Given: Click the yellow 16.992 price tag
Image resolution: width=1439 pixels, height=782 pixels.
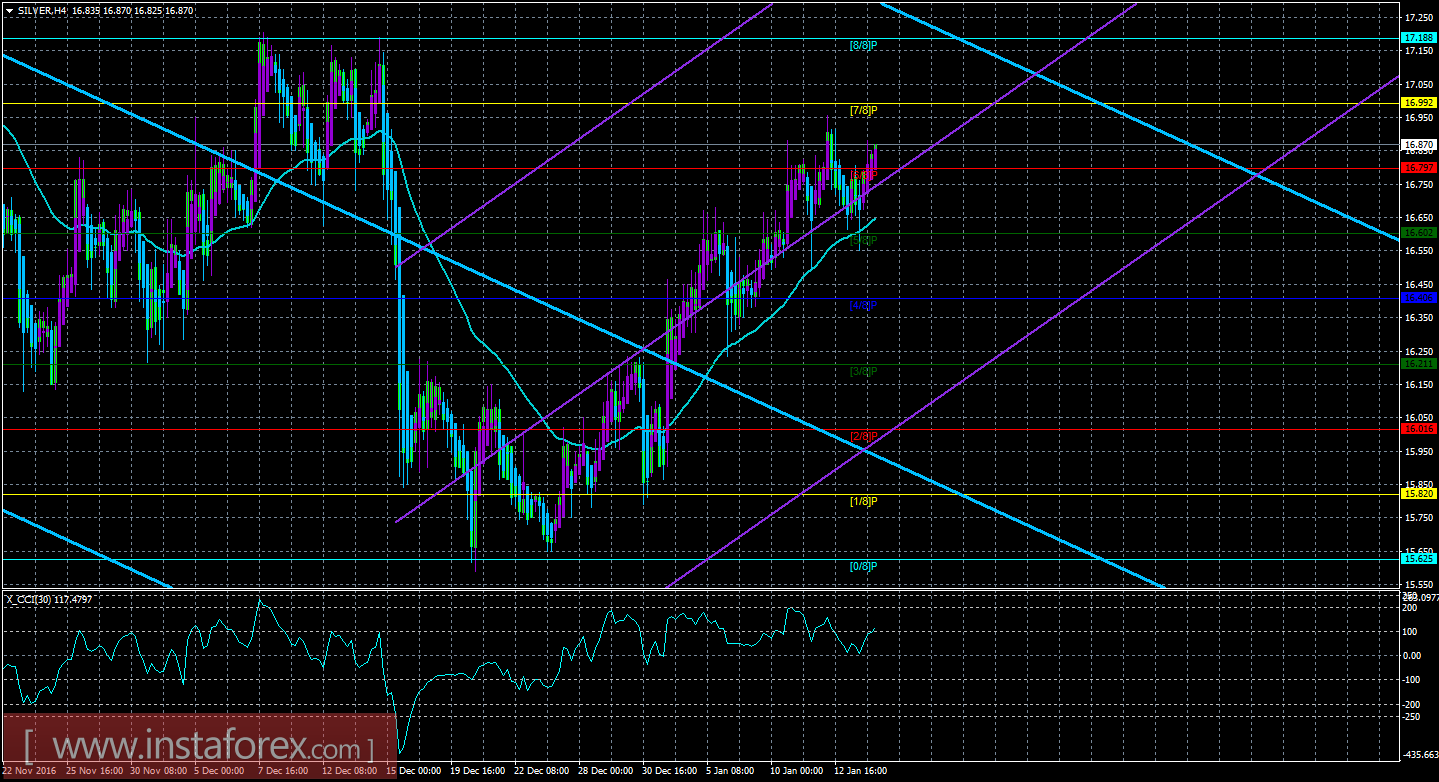Looking at the screenshot, I should pos(1419,102).
